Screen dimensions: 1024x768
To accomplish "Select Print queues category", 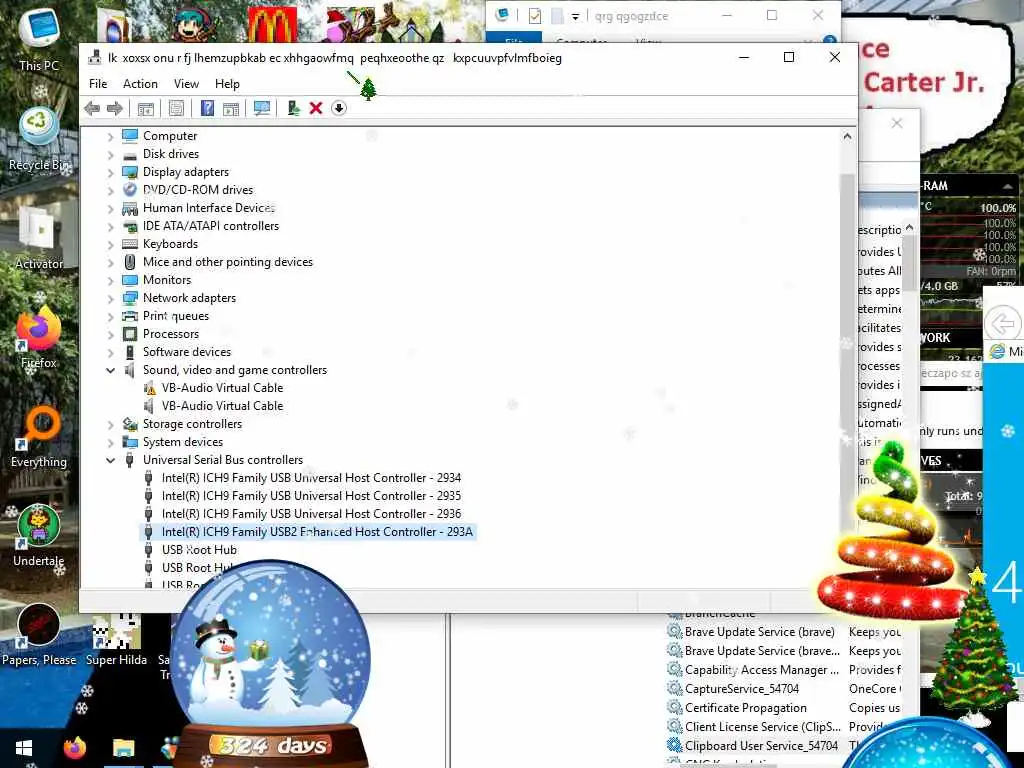I will coord(176,316).
